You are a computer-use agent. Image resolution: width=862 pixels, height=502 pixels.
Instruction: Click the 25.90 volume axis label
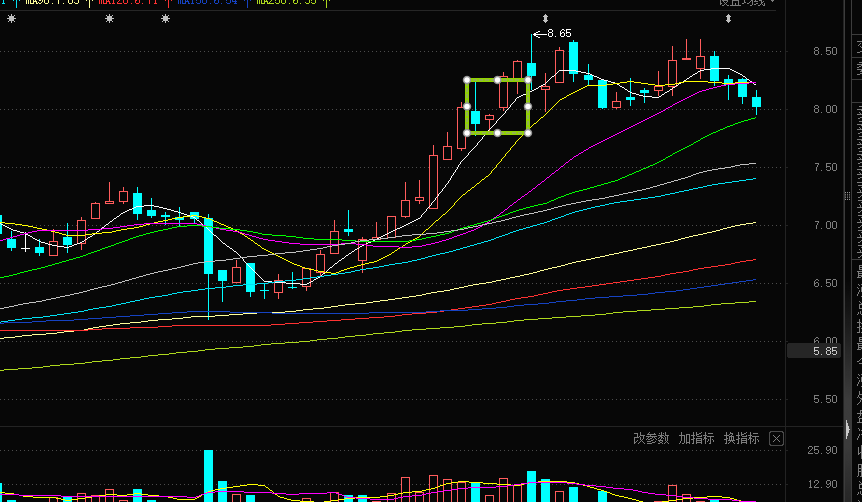click(822, 450)
